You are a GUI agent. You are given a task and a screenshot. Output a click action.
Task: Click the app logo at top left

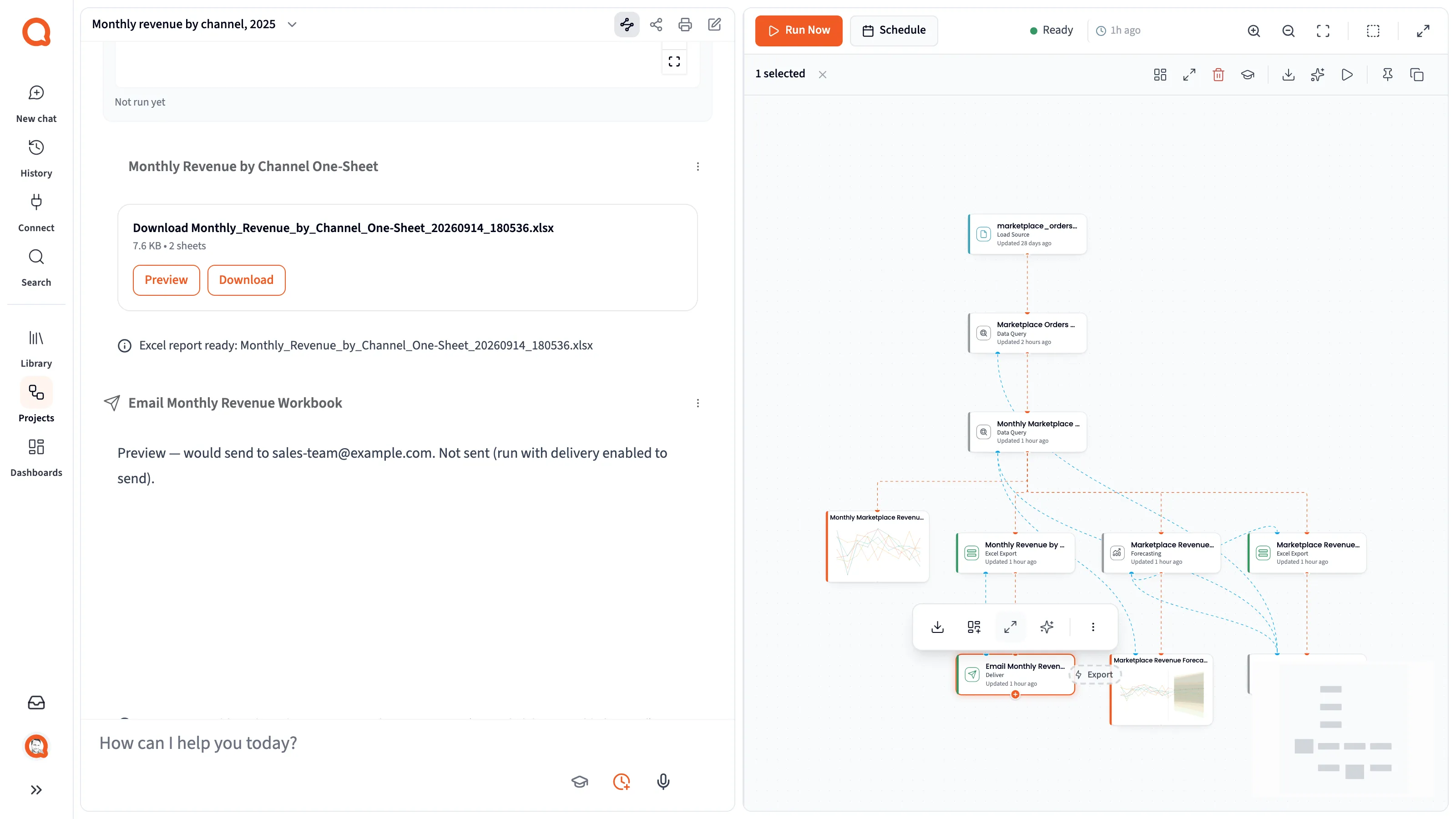point(36,32)
